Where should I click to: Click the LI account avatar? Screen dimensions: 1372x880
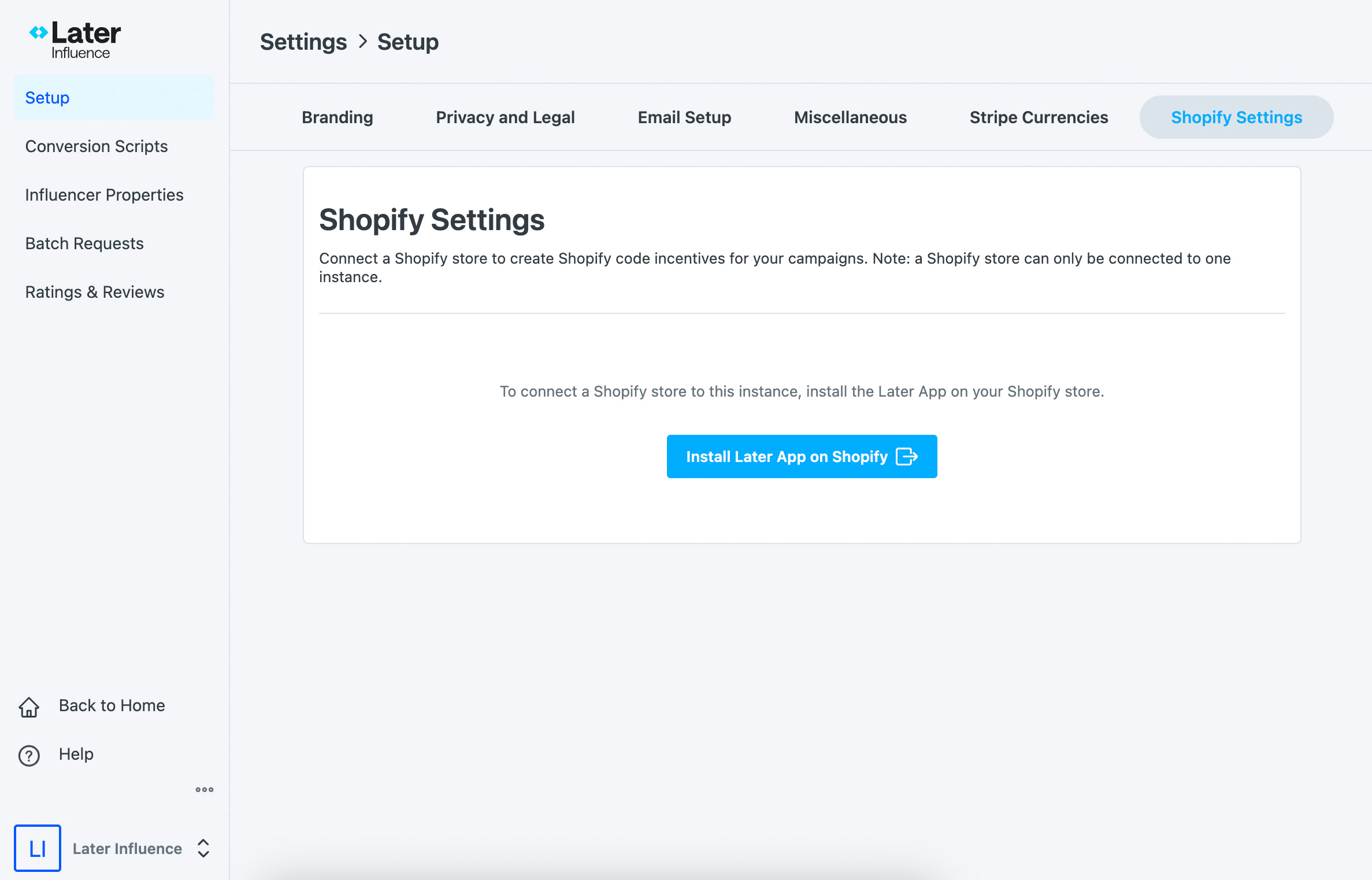[x=38, y=848]
